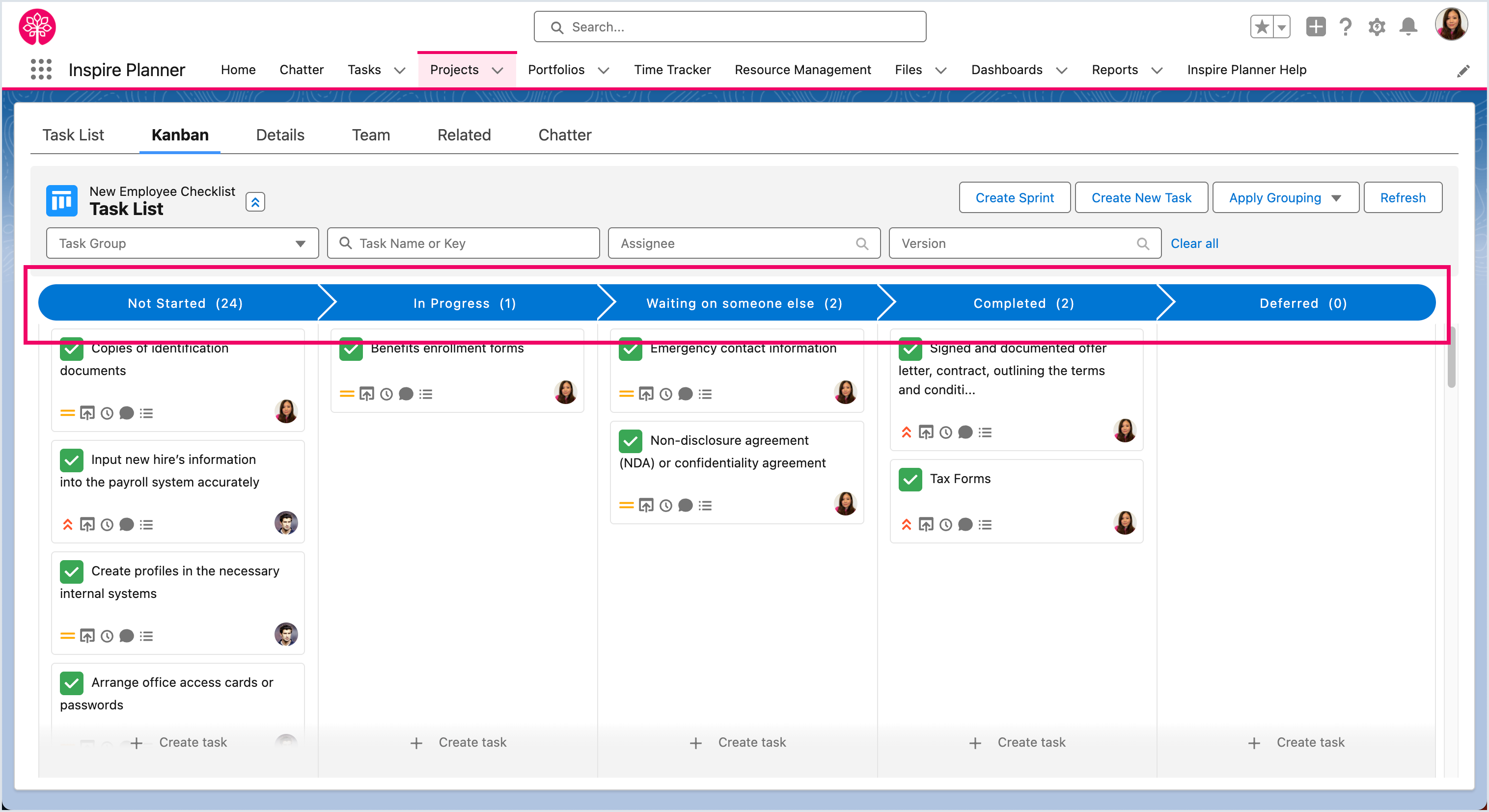Open the App Launcher grid icon
This screenshot has height=812, width=1489.
(41, 69)
